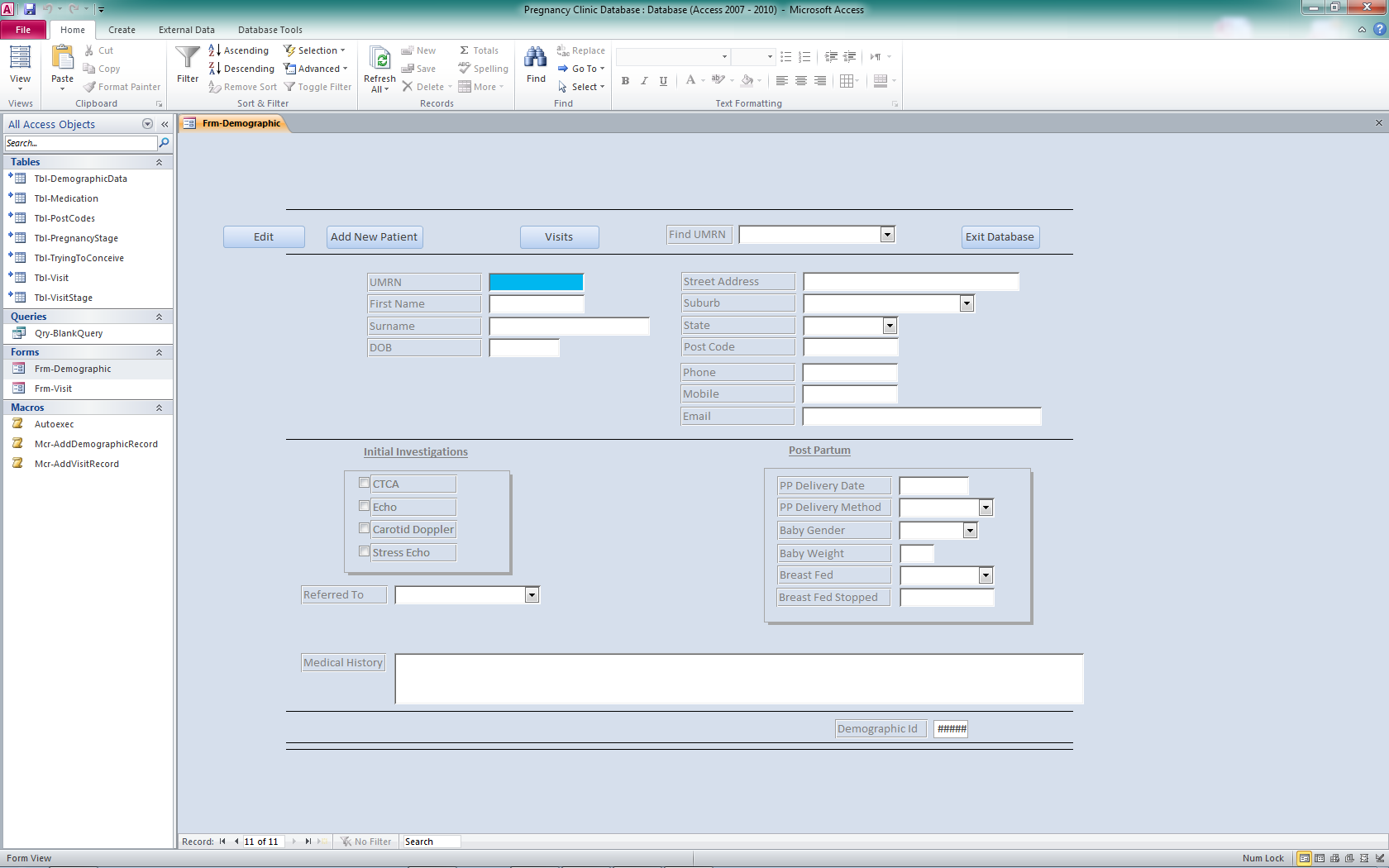Go to first record navigation arrow
The image size is (1389, 868).
[222, 842]
